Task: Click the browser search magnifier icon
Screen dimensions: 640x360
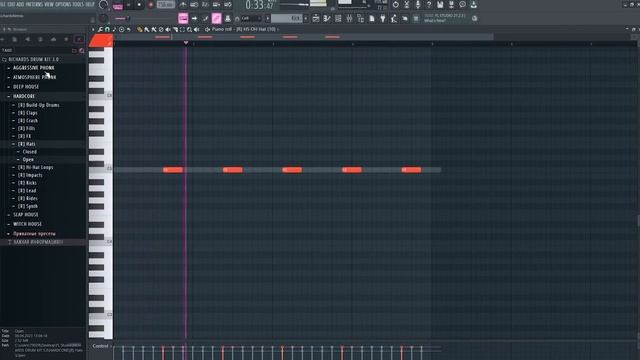Action: click(82, 51)
